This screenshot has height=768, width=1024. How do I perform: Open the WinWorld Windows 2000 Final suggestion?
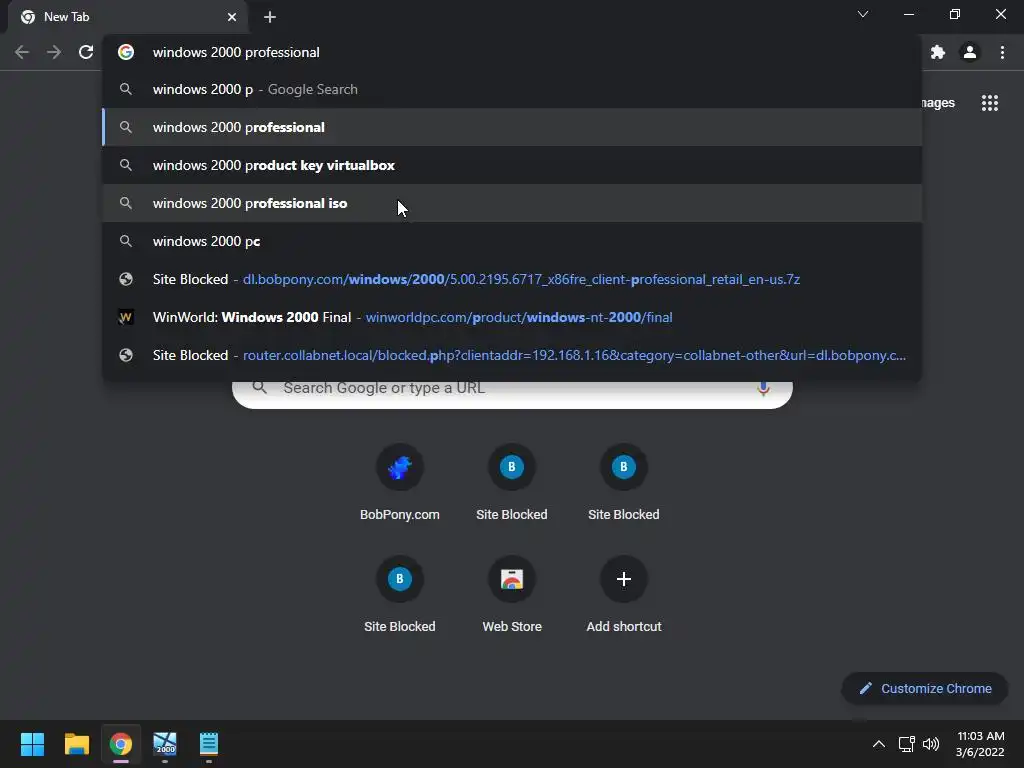[x=512, y=317]
